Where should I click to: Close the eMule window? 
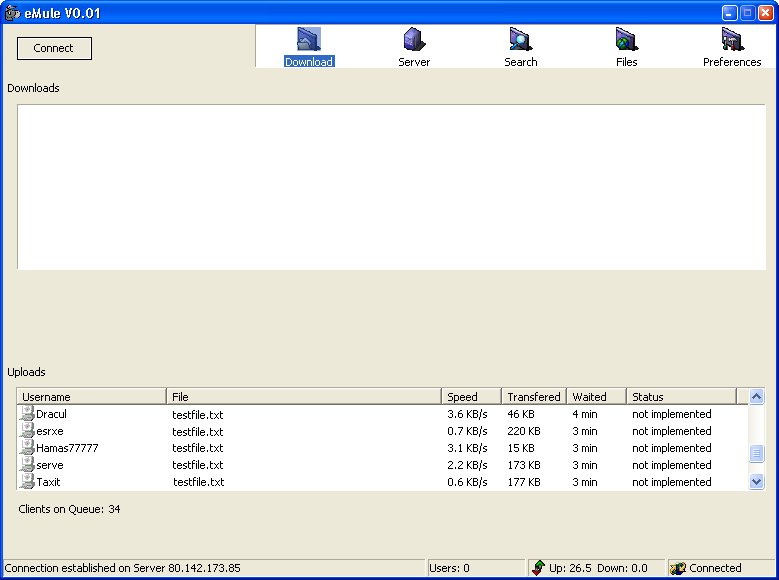[766, 13]
